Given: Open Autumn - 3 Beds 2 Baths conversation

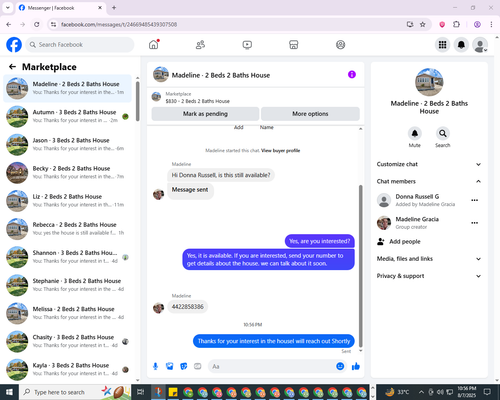Looking at the screenshot, I should point(68,116).
